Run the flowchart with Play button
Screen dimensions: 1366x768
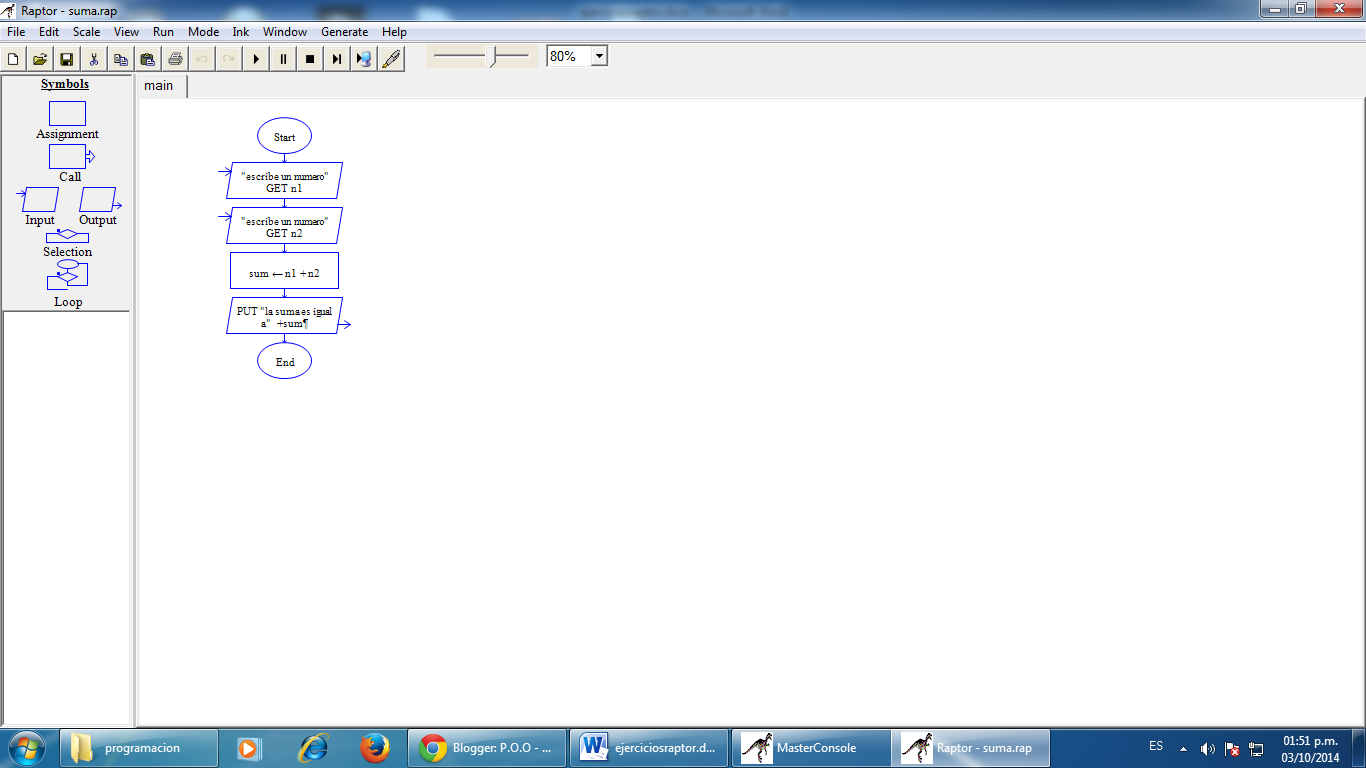click(x=256, y=59)
